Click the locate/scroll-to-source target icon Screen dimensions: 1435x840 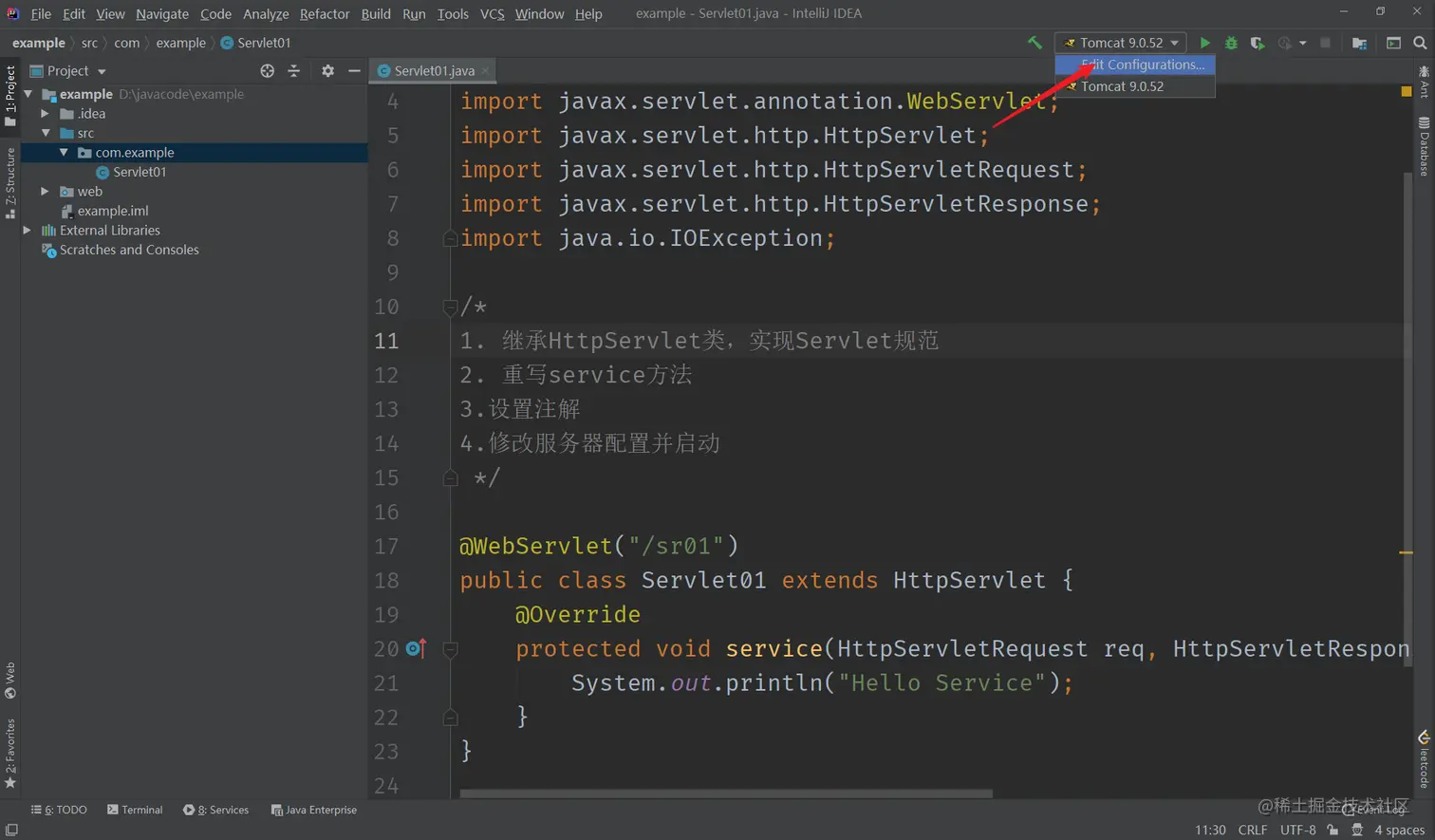(x=267, y=71)
